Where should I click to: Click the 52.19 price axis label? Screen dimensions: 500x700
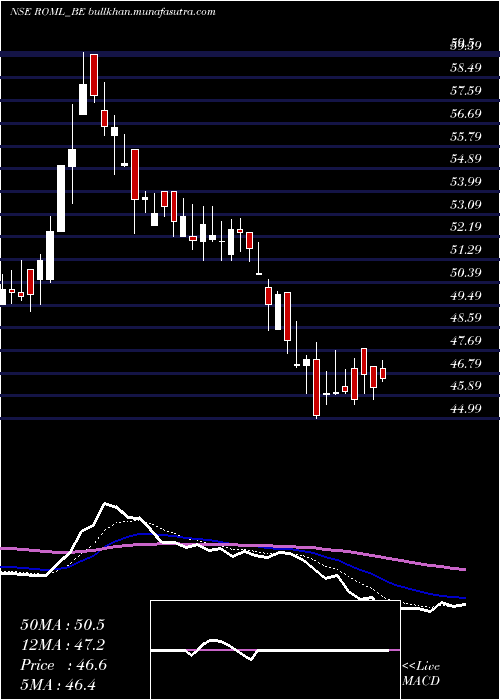(466, 227)
